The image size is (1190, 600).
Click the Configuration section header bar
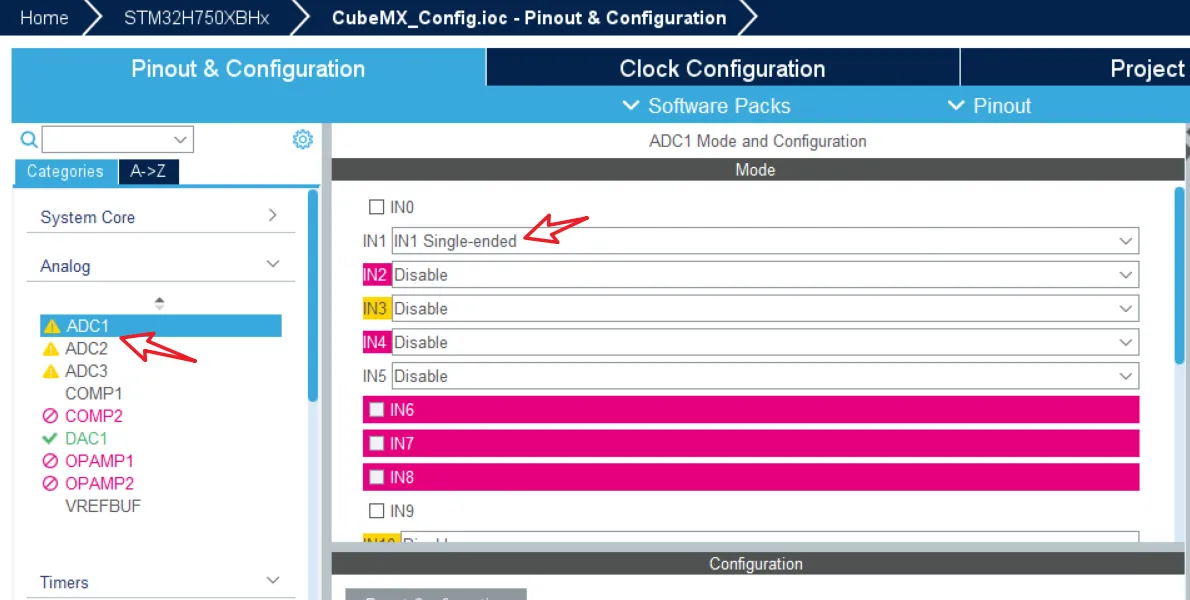756,564
